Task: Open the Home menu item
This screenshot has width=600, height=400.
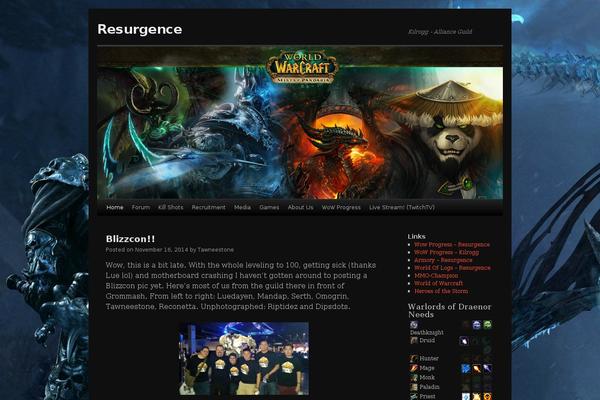Action: (x=115, y=207)
